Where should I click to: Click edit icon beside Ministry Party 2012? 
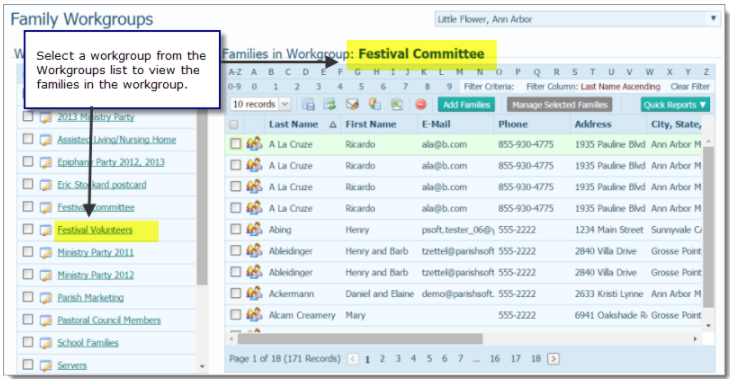46,275
